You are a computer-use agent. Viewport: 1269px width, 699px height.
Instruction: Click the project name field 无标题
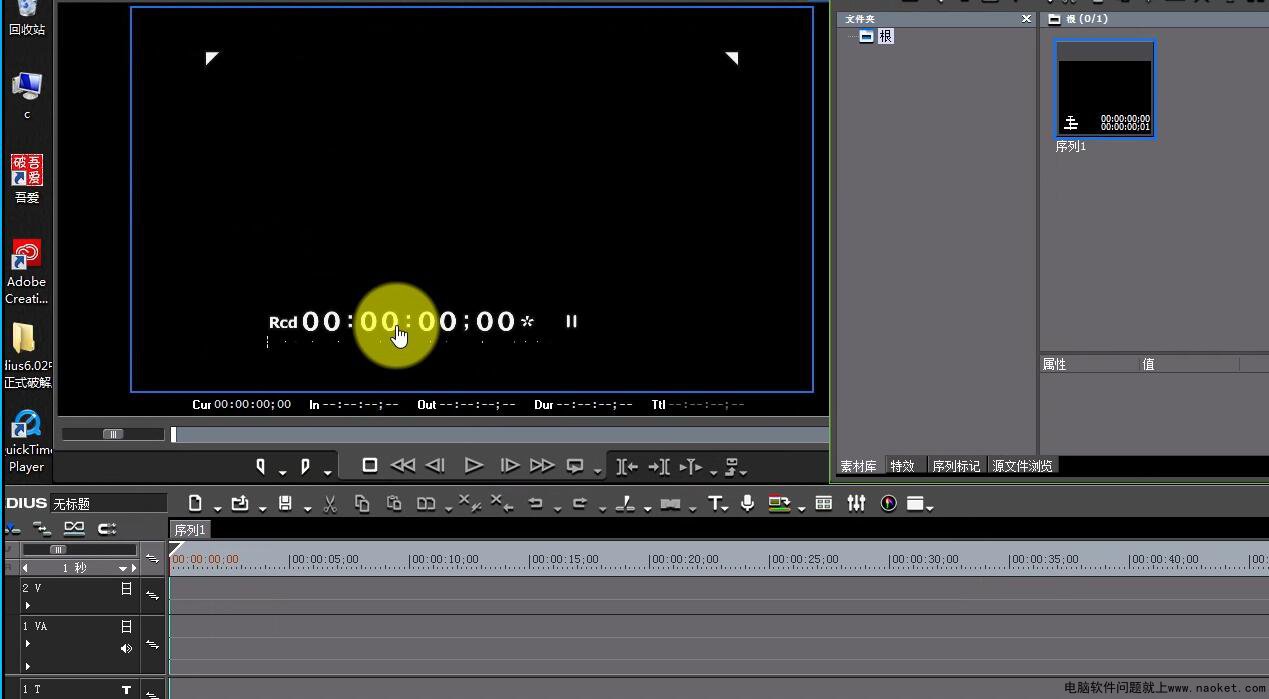click(108, 504)
